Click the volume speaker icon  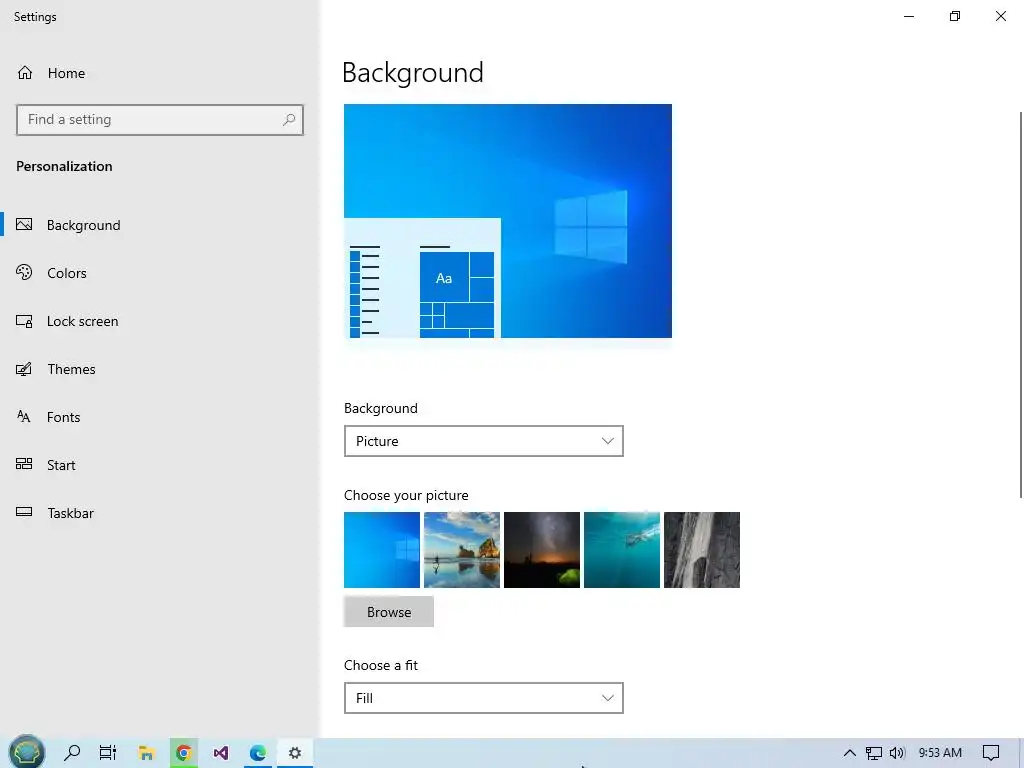click(897, 753)
